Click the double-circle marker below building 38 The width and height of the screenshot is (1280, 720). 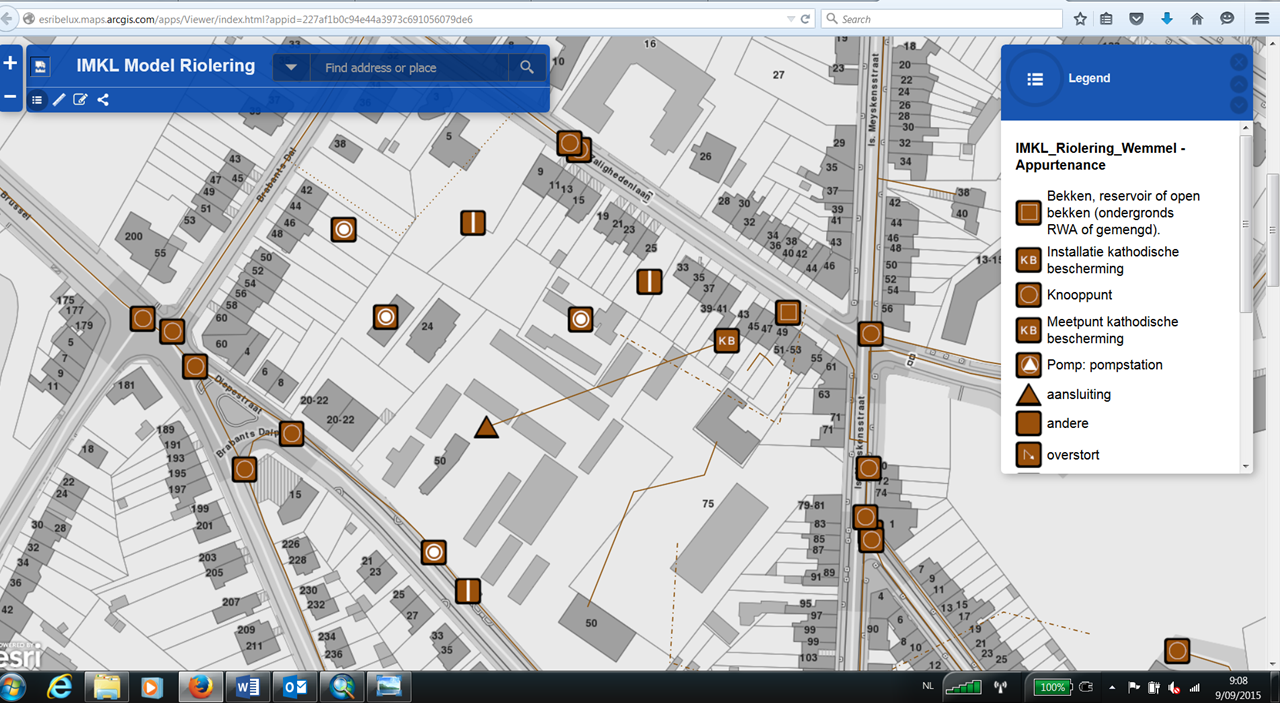tap(344, 230)
